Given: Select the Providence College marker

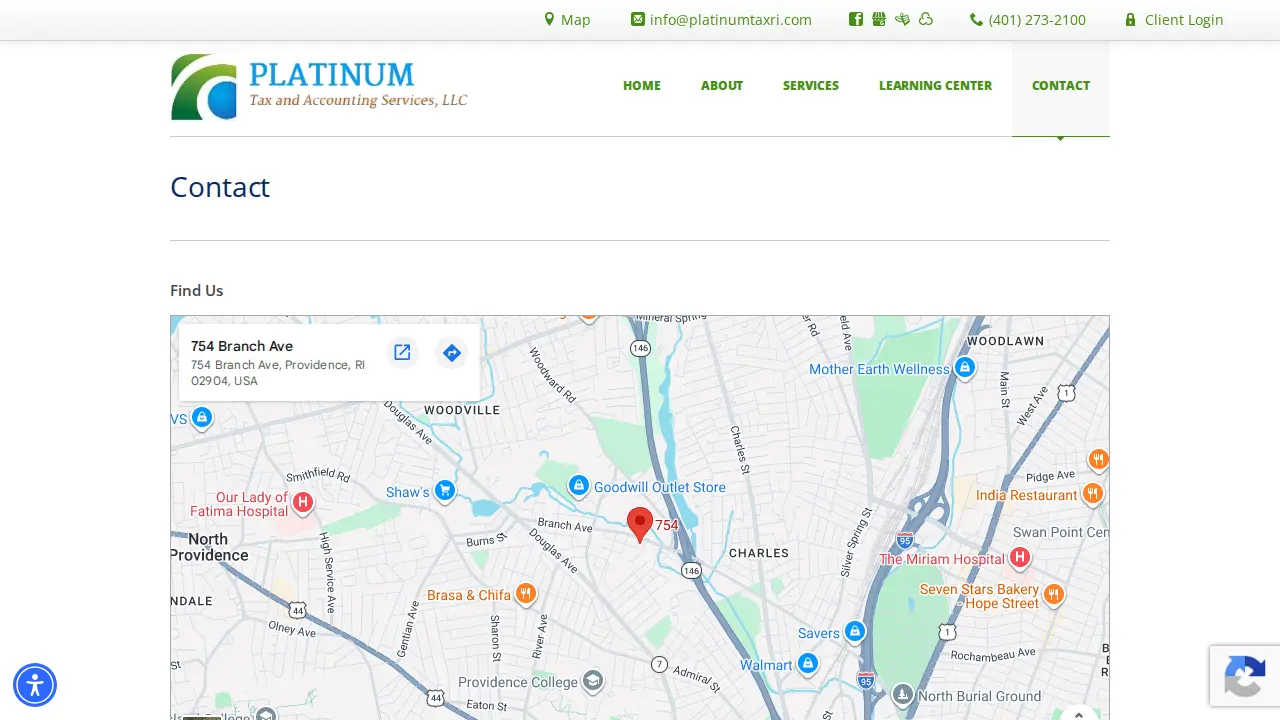Looking at the screenshot, I should click(593, 681).
